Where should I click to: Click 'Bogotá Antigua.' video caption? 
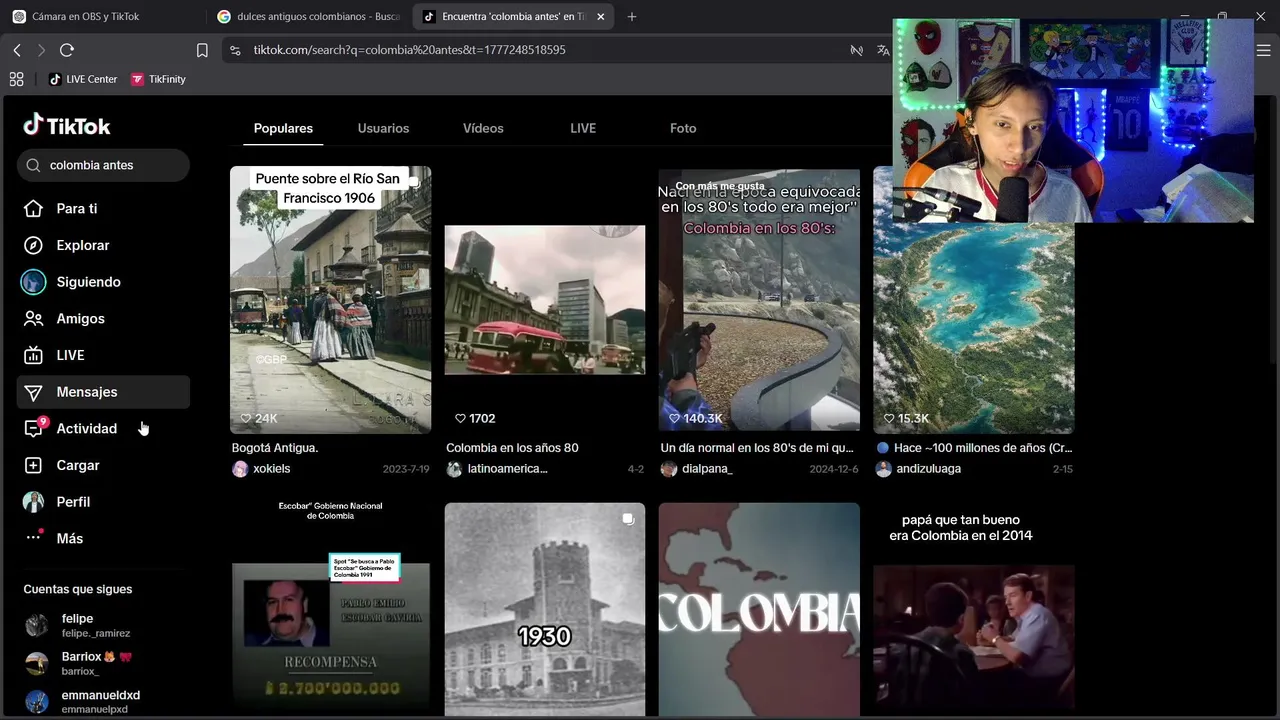click(275, 448)
